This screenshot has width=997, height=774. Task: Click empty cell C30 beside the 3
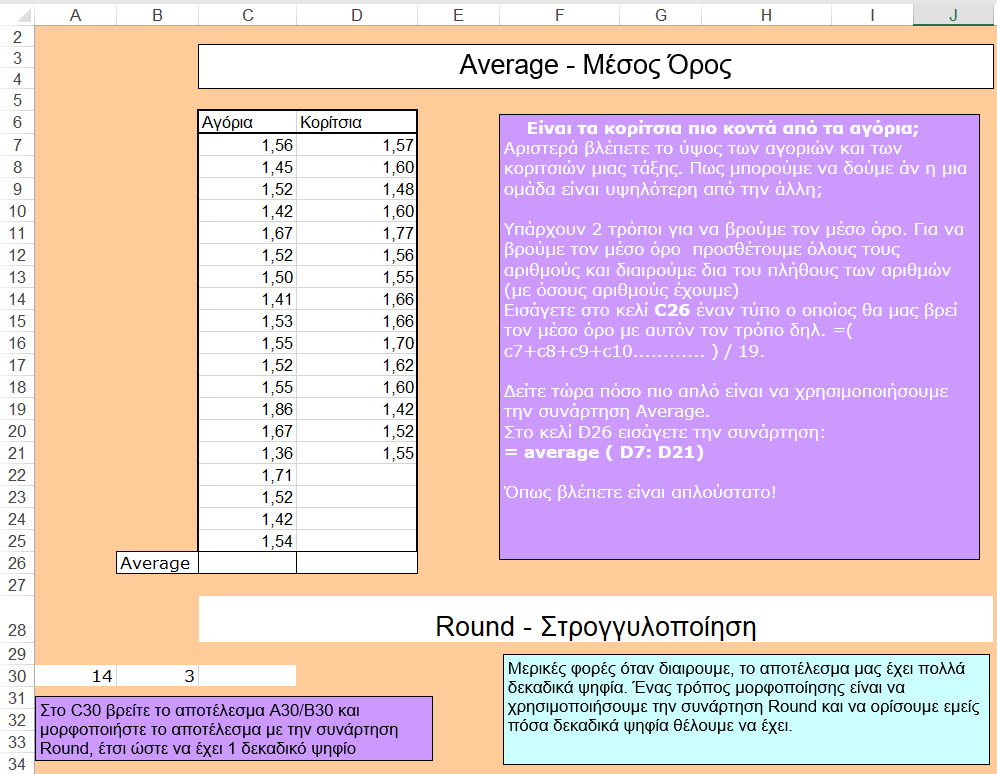click(x=248, y=676)
